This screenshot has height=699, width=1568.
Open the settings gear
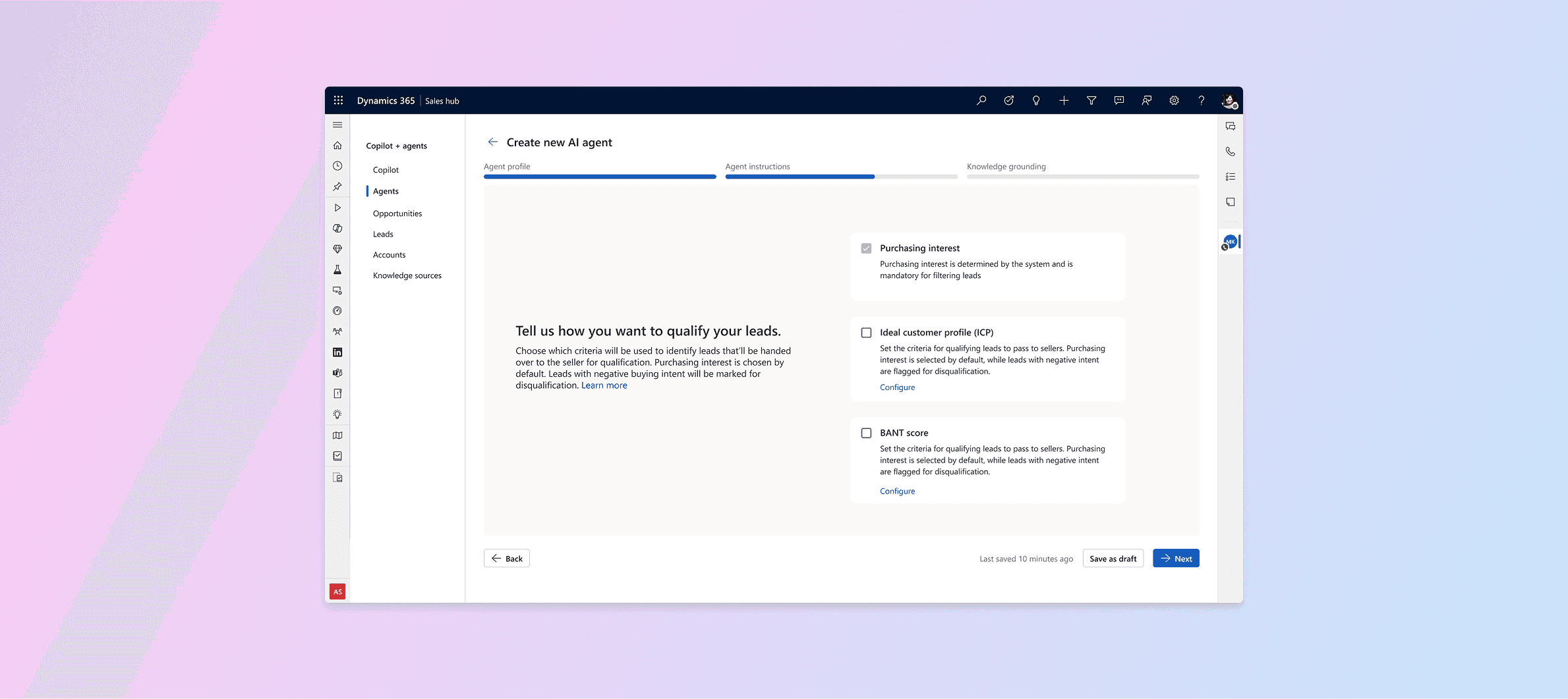1174,100
